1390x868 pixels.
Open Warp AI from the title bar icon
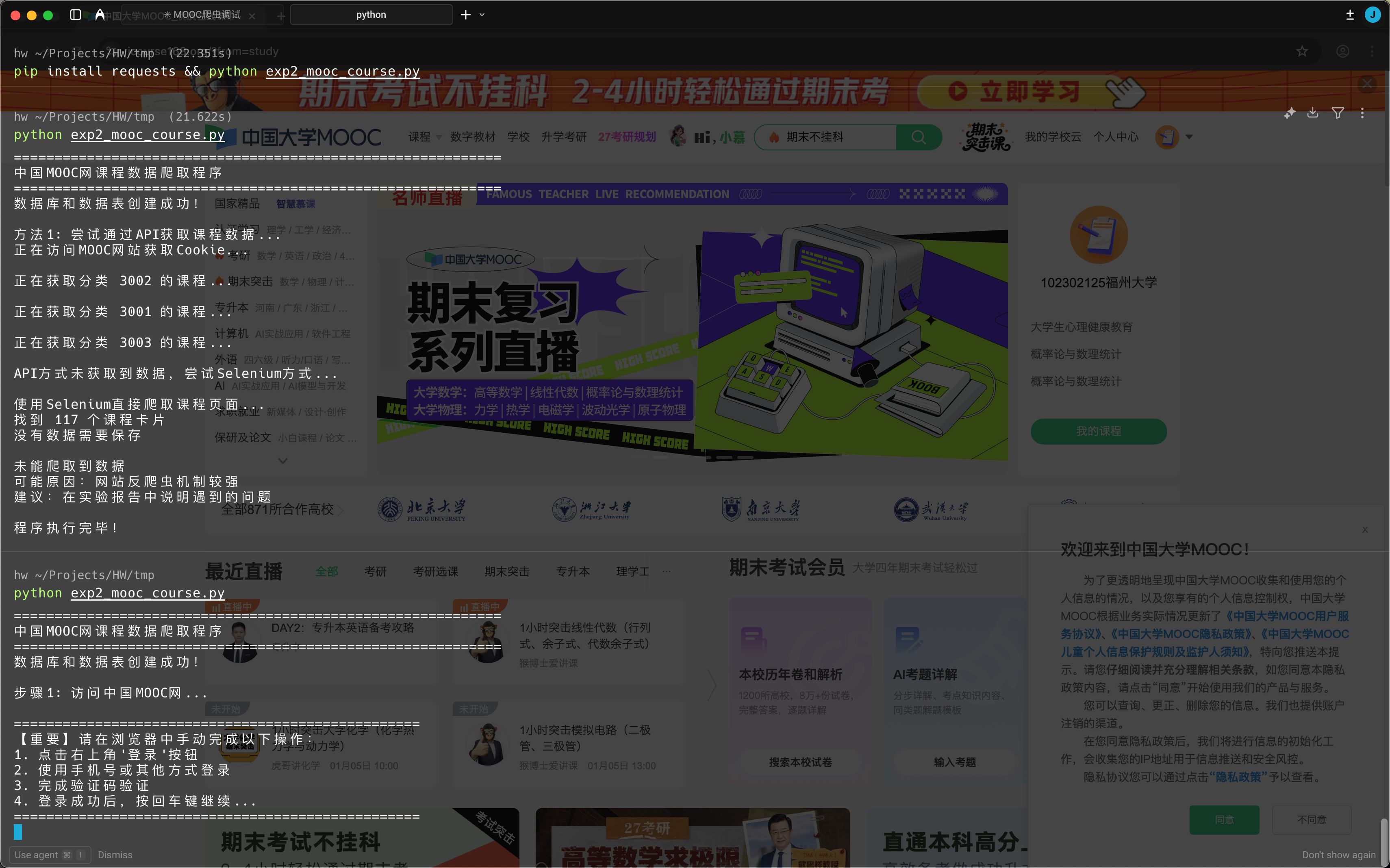pyautogui.click(x=100, y=15)
